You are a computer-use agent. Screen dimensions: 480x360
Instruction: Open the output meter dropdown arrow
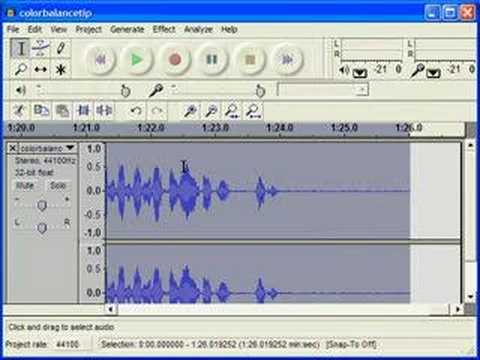(x=360, y=73)
